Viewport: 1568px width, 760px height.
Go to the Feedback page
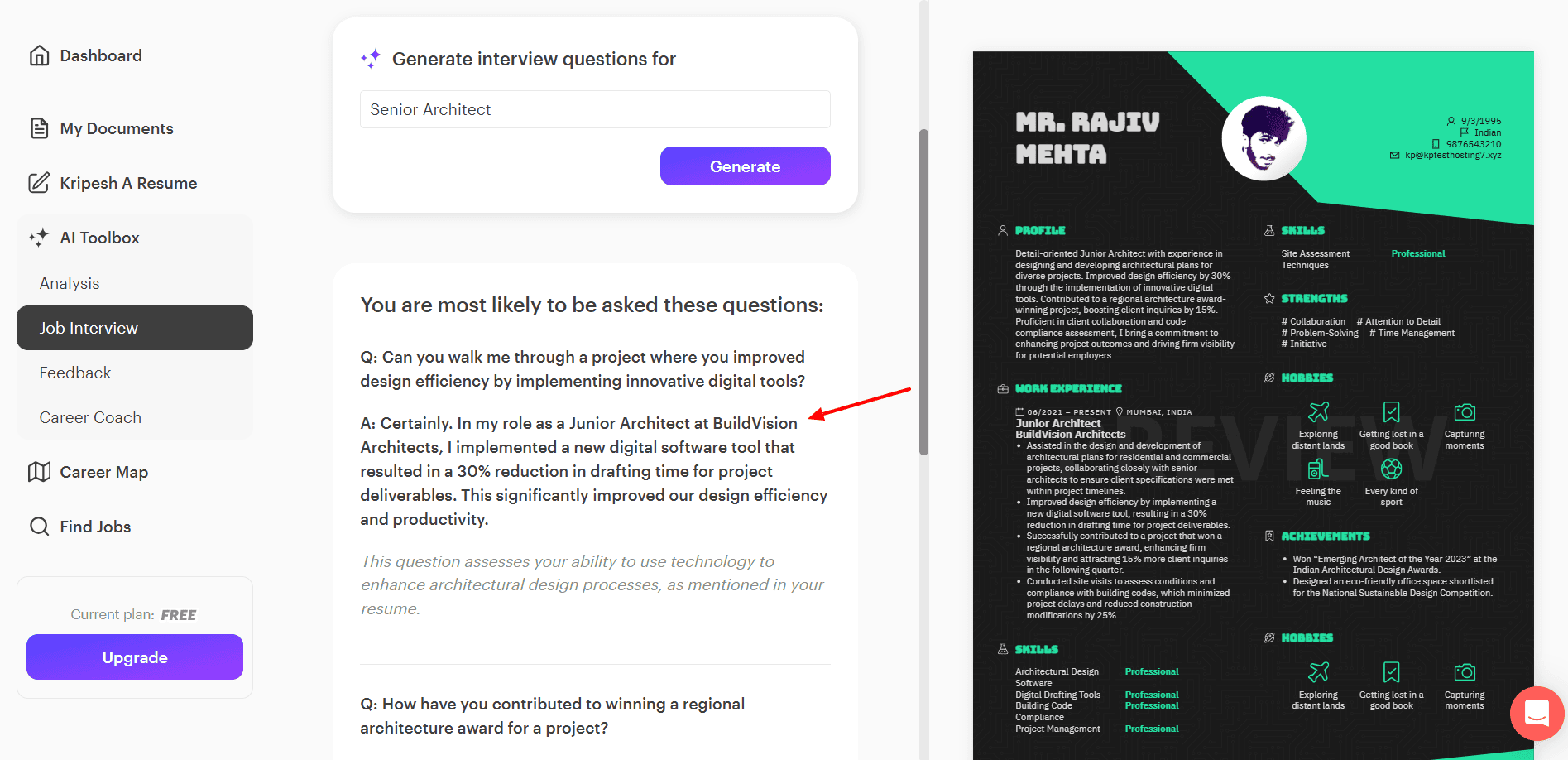click(x=75, y=373)
